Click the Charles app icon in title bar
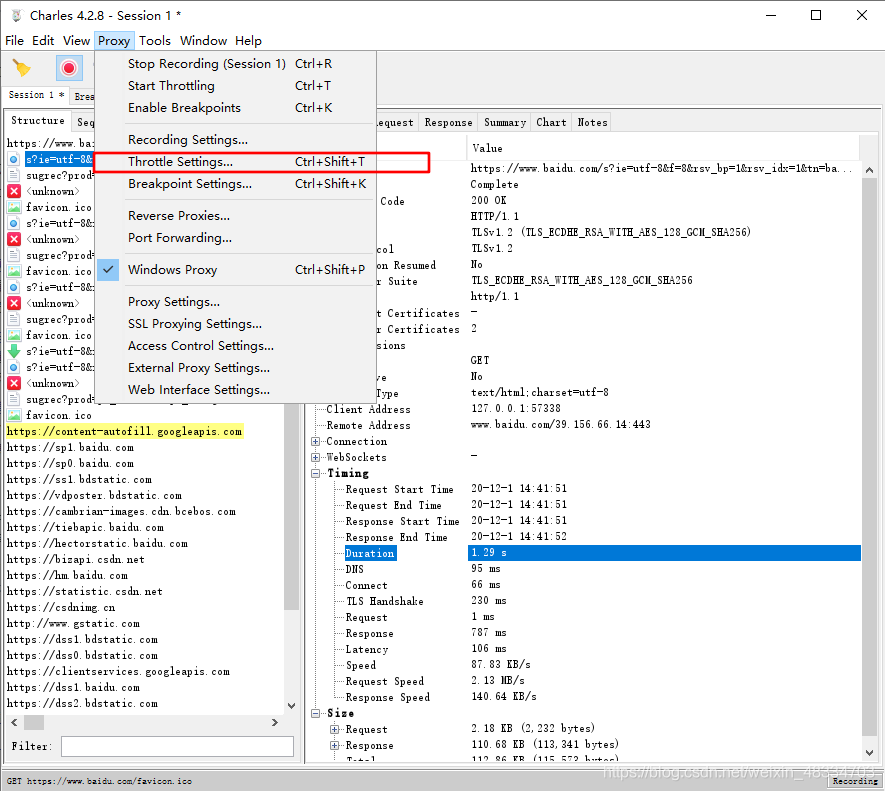 click(17, 16)
